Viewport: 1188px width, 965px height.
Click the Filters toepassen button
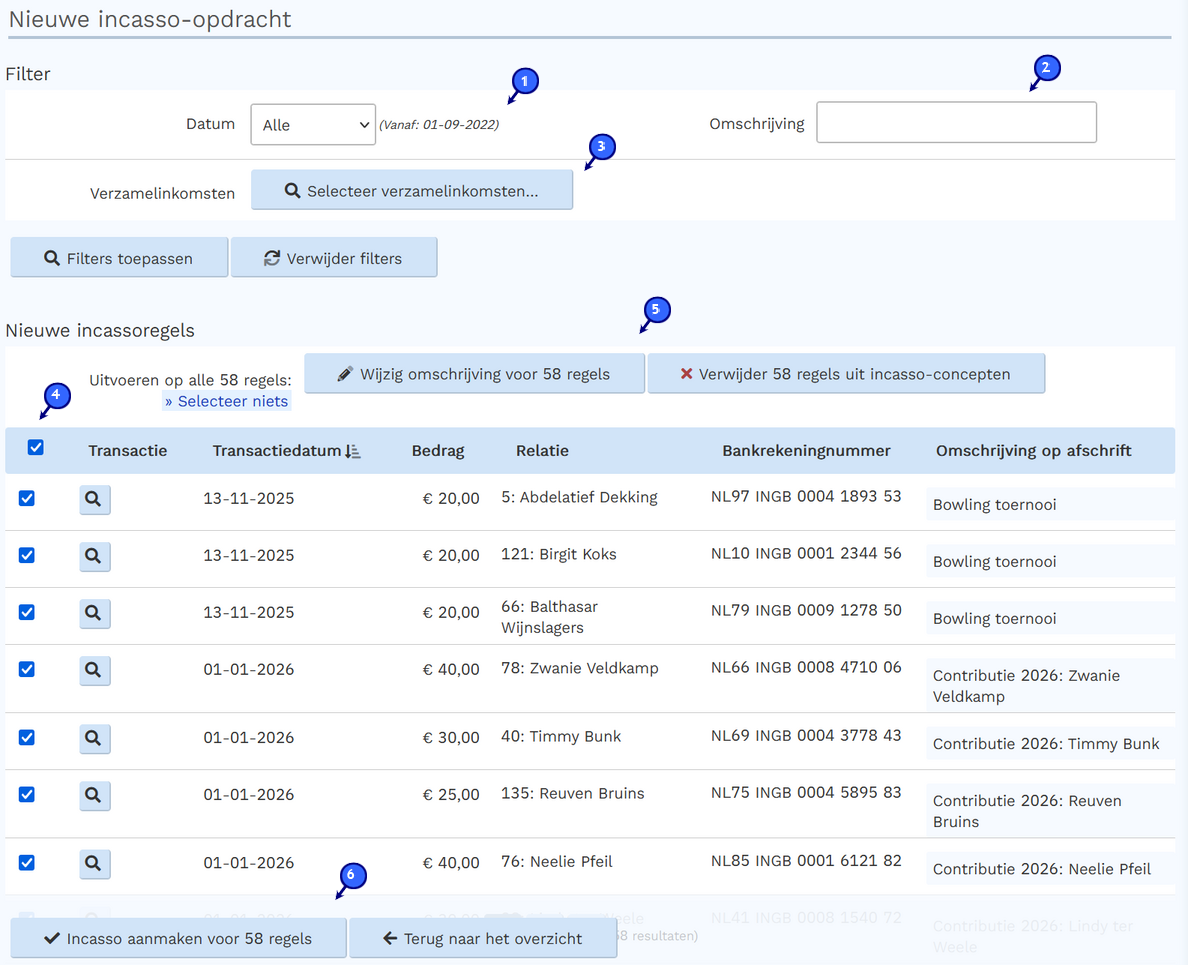coord(120,258)
